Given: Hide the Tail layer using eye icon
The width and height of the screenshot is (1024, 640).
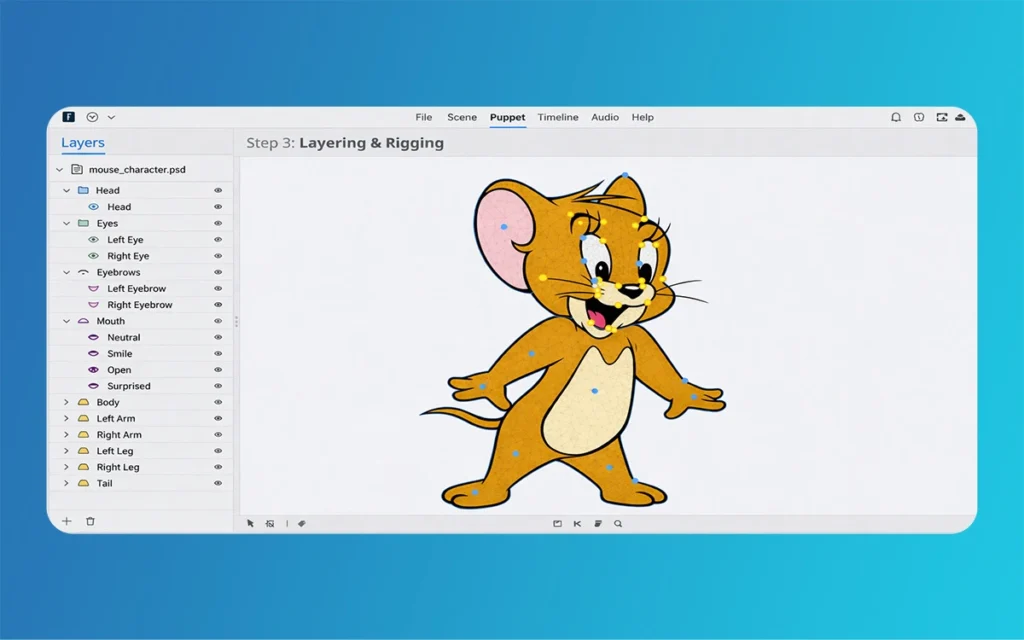Looking at the screenshot, I should tap(218, 484).
